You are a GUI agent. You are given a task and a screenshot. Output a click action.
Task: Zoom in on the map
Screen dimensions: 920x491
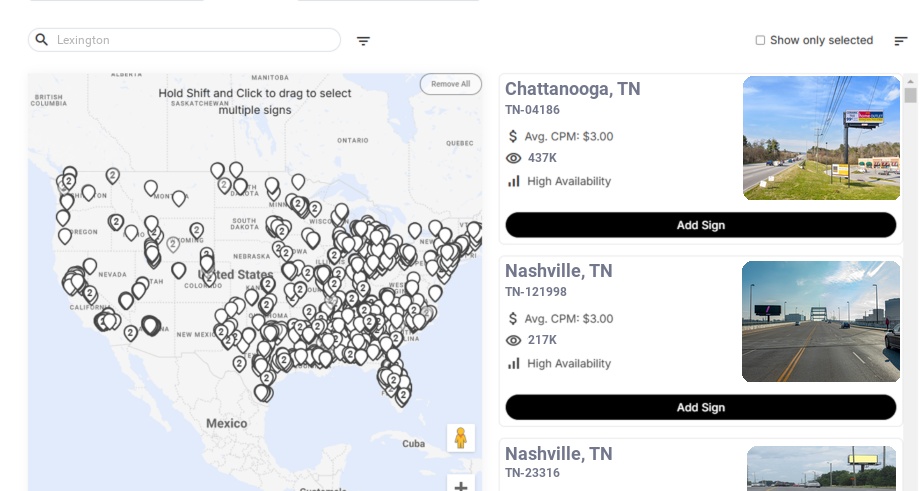pyautogui.click(x=460, y=486)
